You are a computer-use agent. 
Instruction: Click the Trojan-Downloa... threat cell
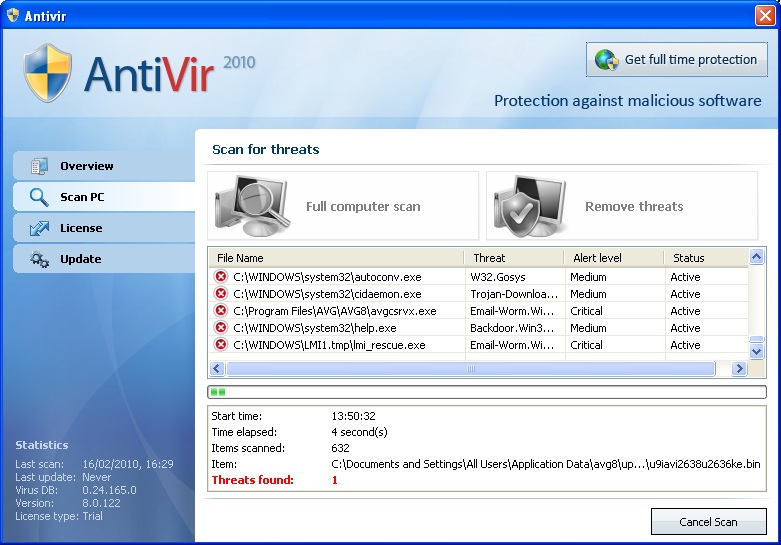pos(514,294)
